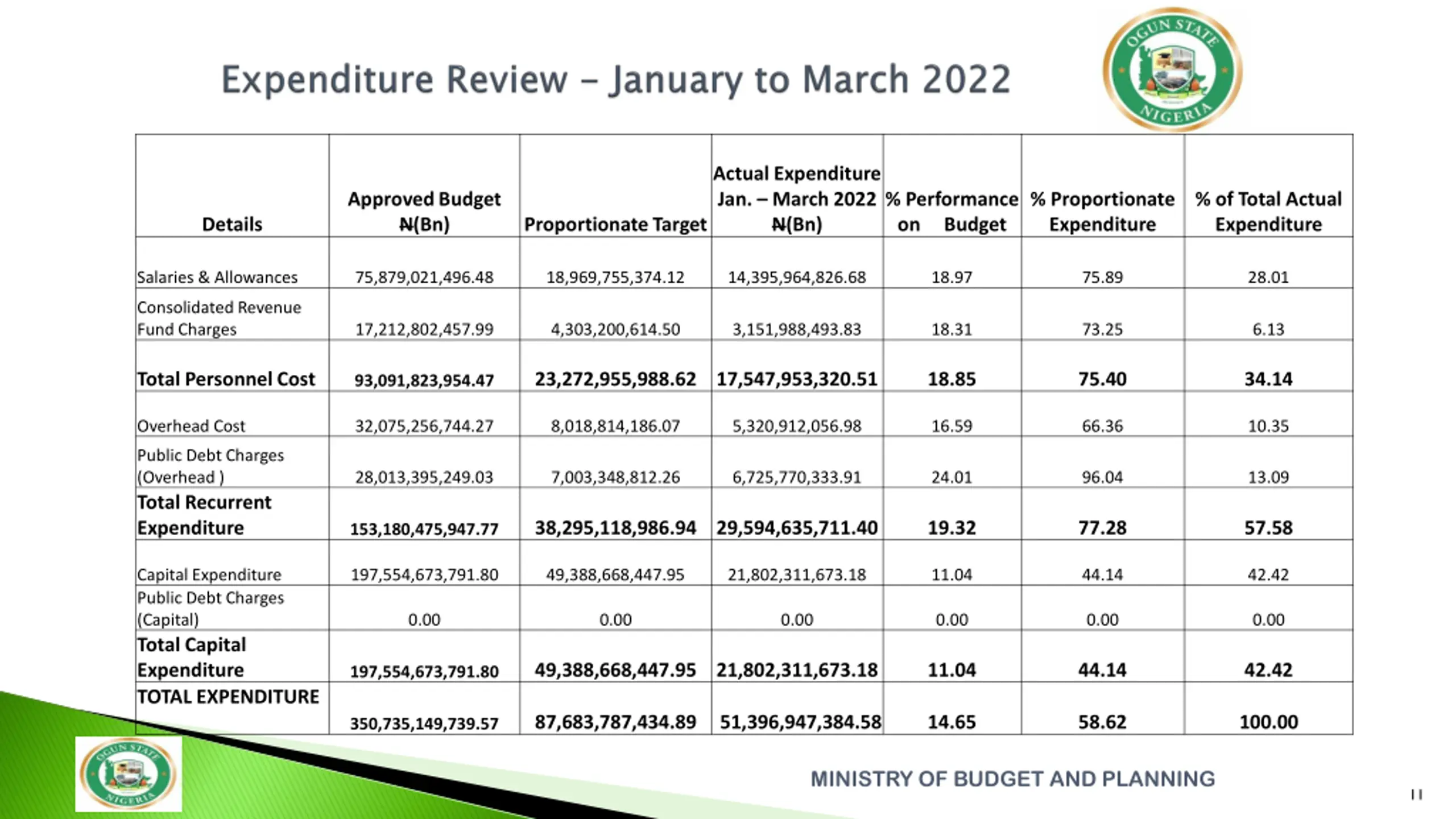Select the 'Total Recurrent Expenditure' label

[204, 515]
